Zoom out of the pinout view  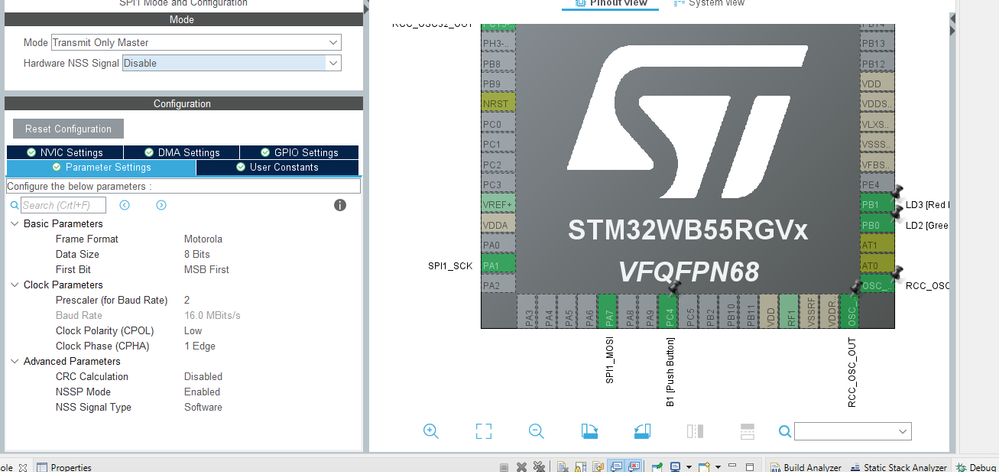pyautogui.click(x=536, y=431)
